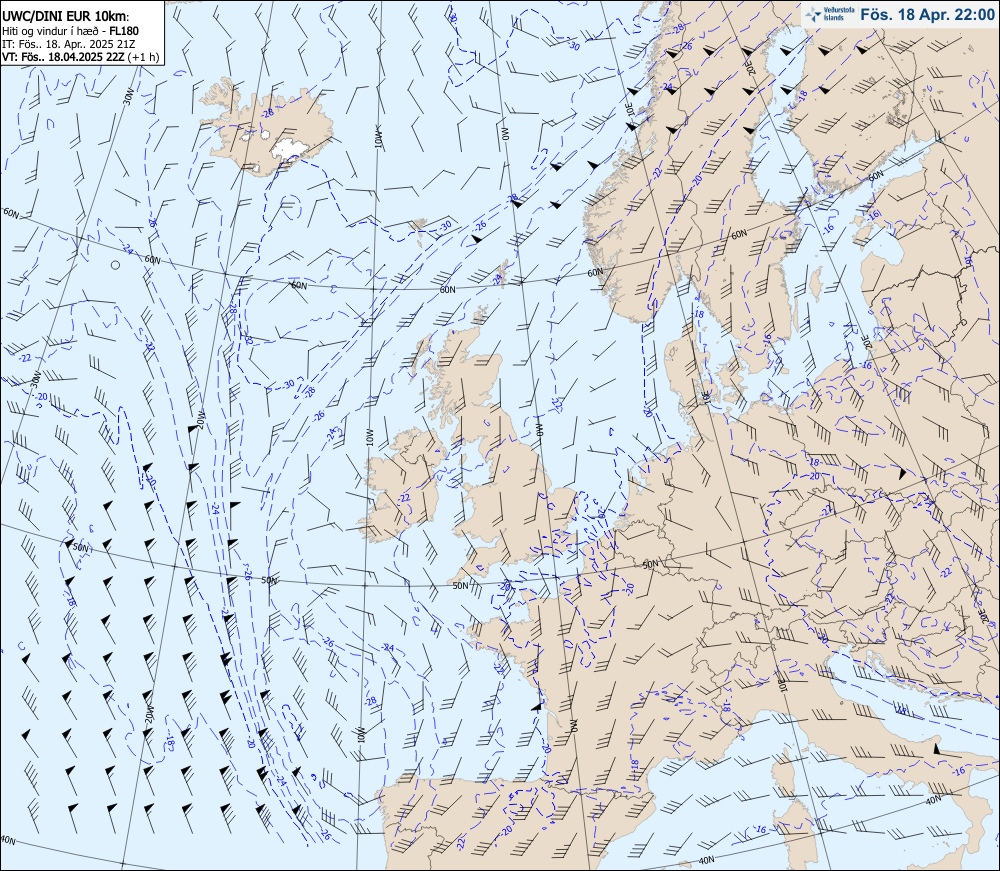Click the 'Hiti og vindur í hæð - FL180' line
Viewport: 1000px width, 871px height.
pos(70,31)
